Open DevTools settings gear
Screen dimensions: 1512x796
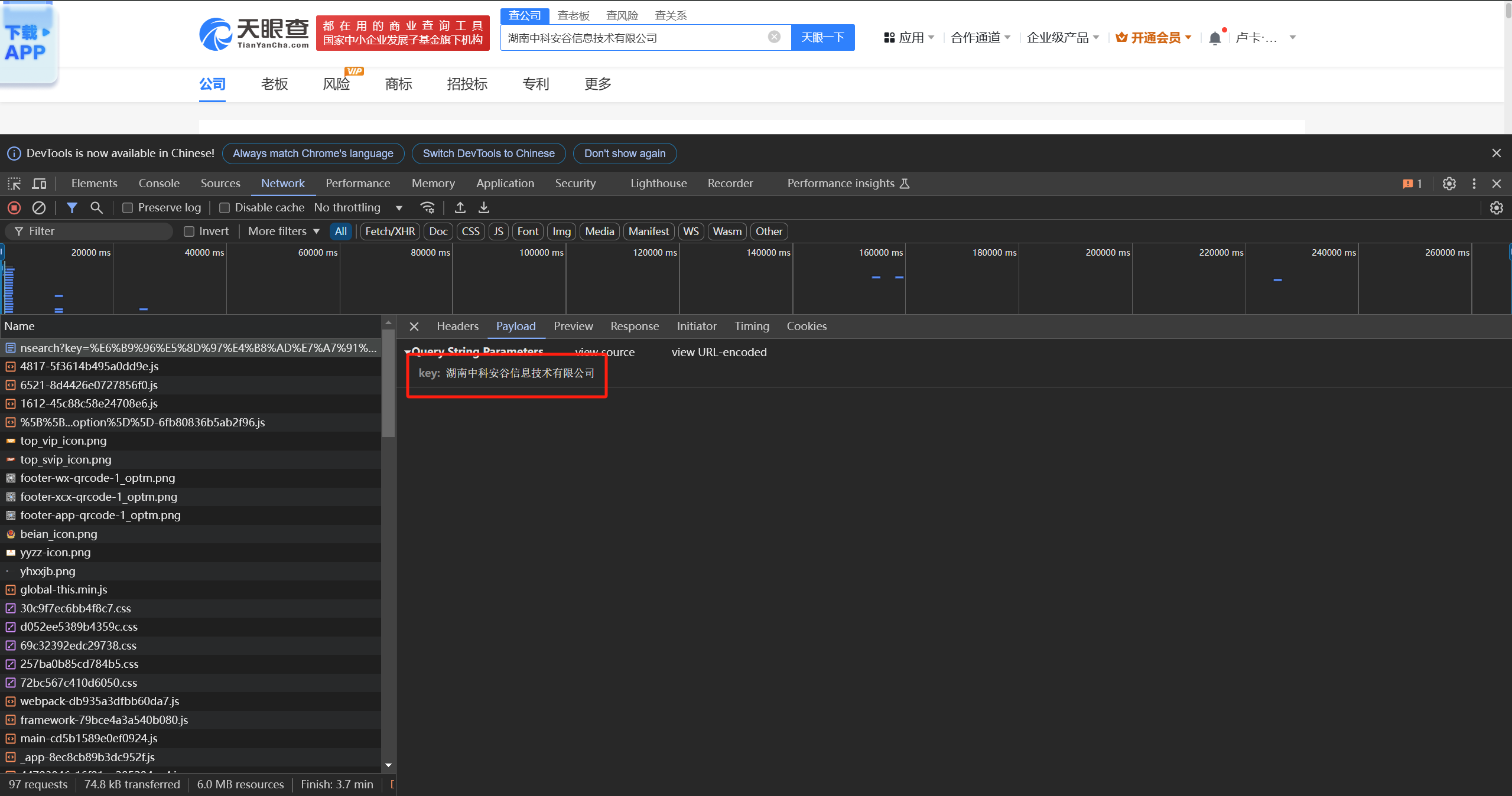point(1449,184)
